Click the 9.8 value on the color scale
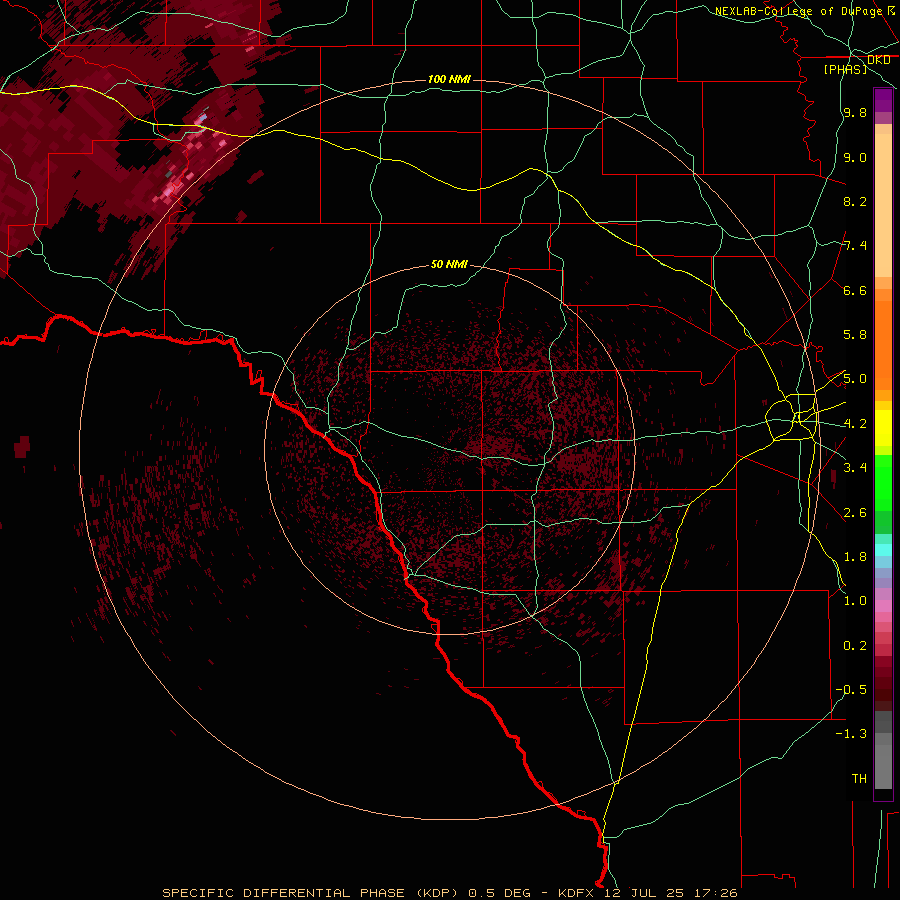900x900 pixels. (855, 112)
